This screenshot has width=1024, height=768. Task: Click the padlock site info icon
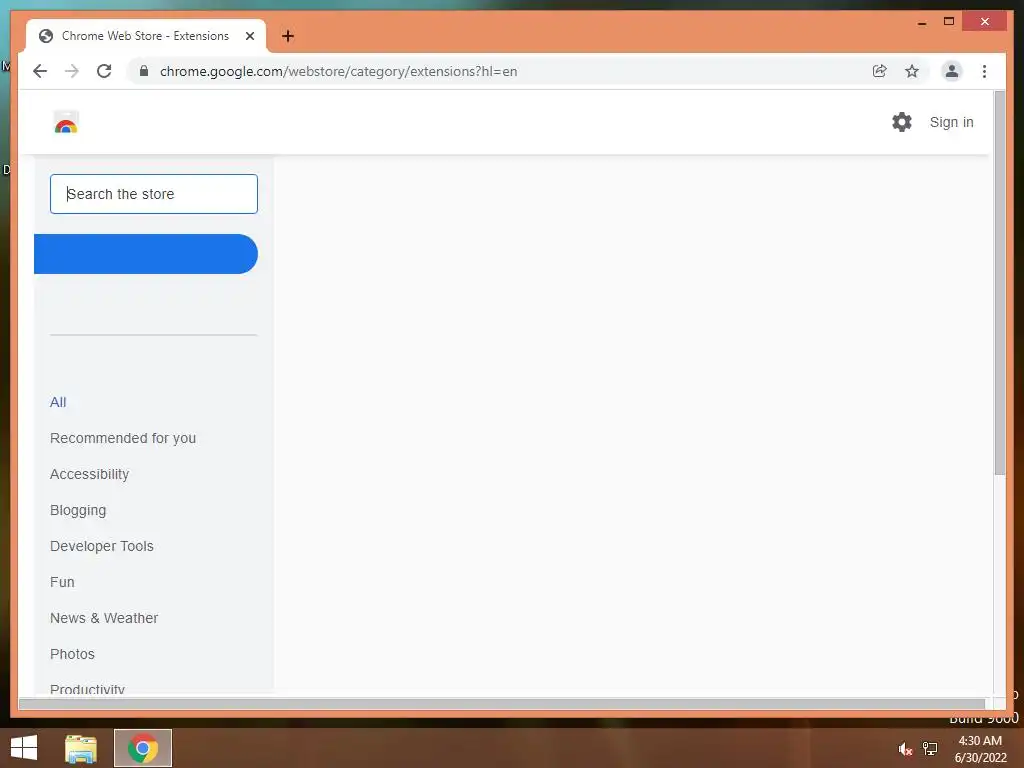pyautogui.click(x=144, y=71)
